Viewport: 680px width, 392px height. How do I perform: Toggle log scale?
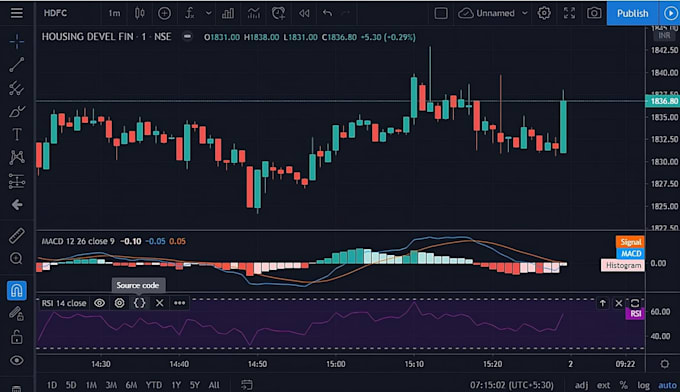(x=644, y=385)
